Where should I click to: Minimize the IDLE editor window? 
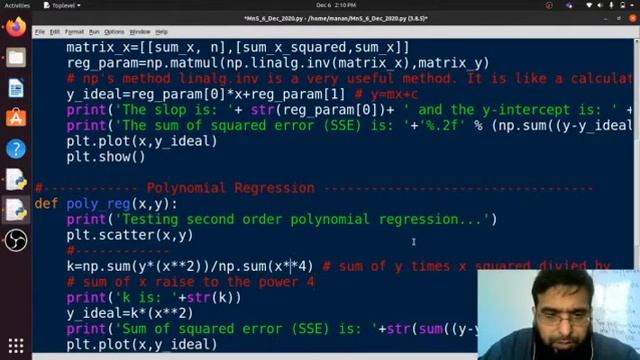point(606,18)
